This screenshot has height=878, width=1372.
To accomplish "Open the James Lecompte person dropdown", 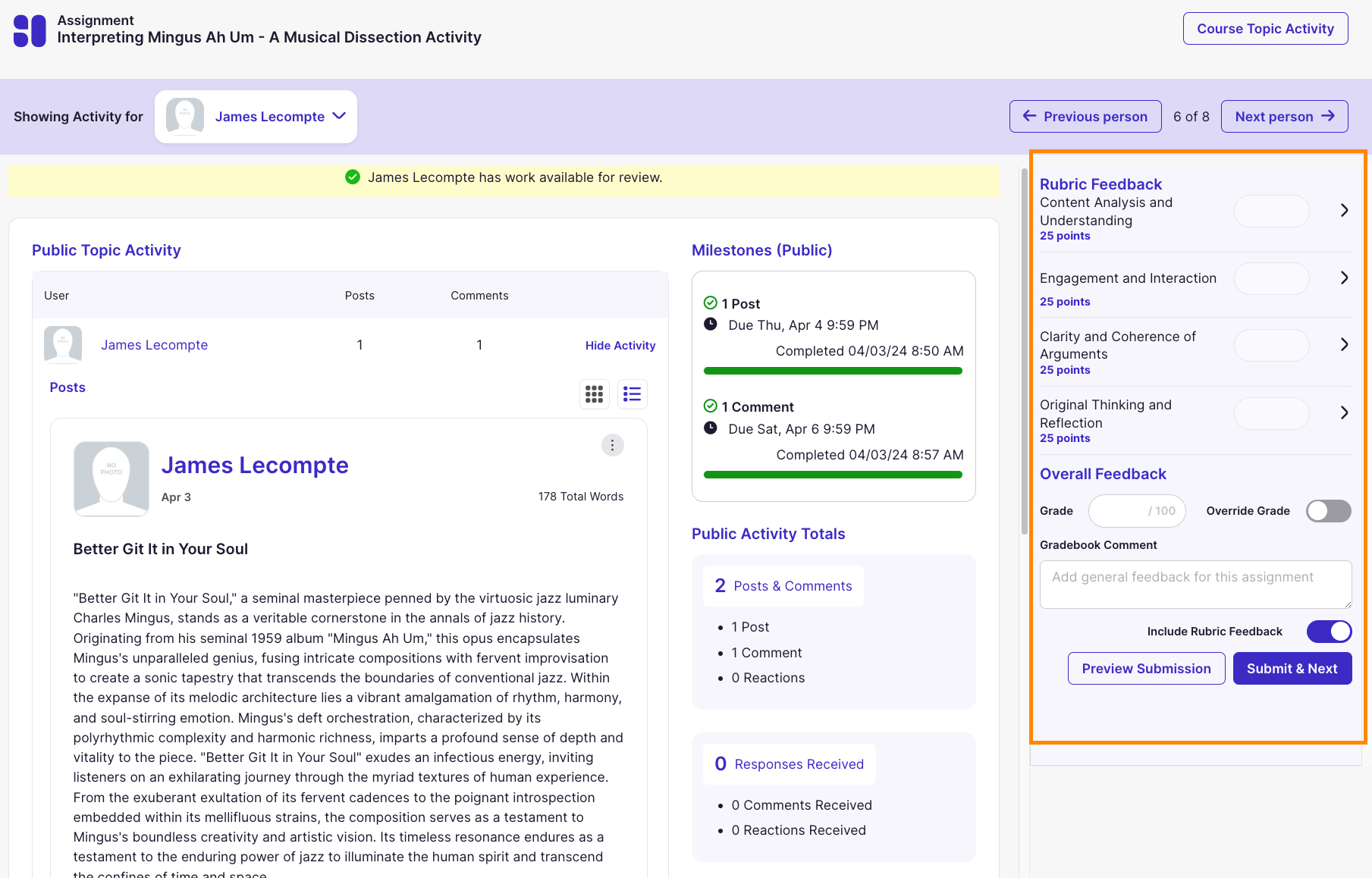I will pos(256,117).
